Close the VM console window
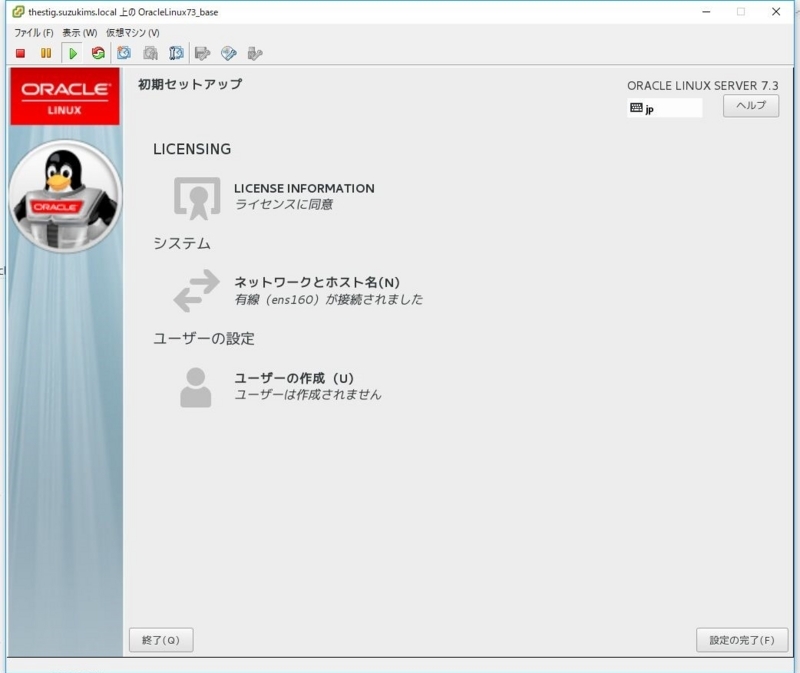This screenshot has width=800, height=673. click(776, 12)
